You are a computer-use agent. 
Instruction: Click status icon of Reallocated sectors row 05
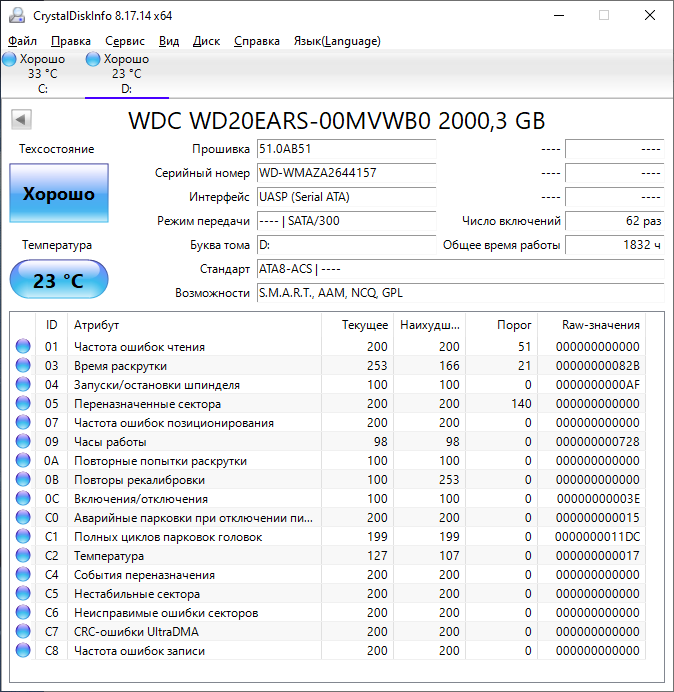click(x=23, y=404)
